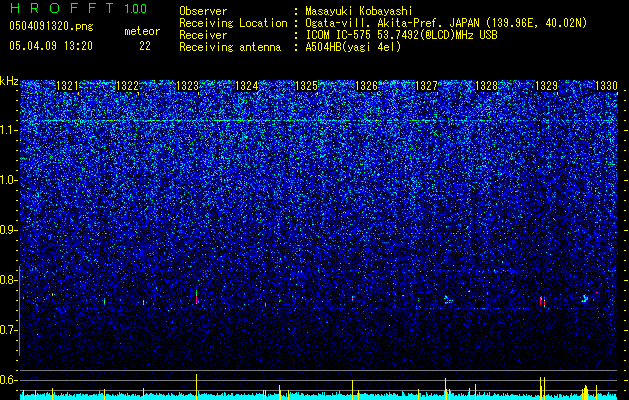Click the Receiving antenna label
This screenshot has width=629, height=400.
pos(230,47)
